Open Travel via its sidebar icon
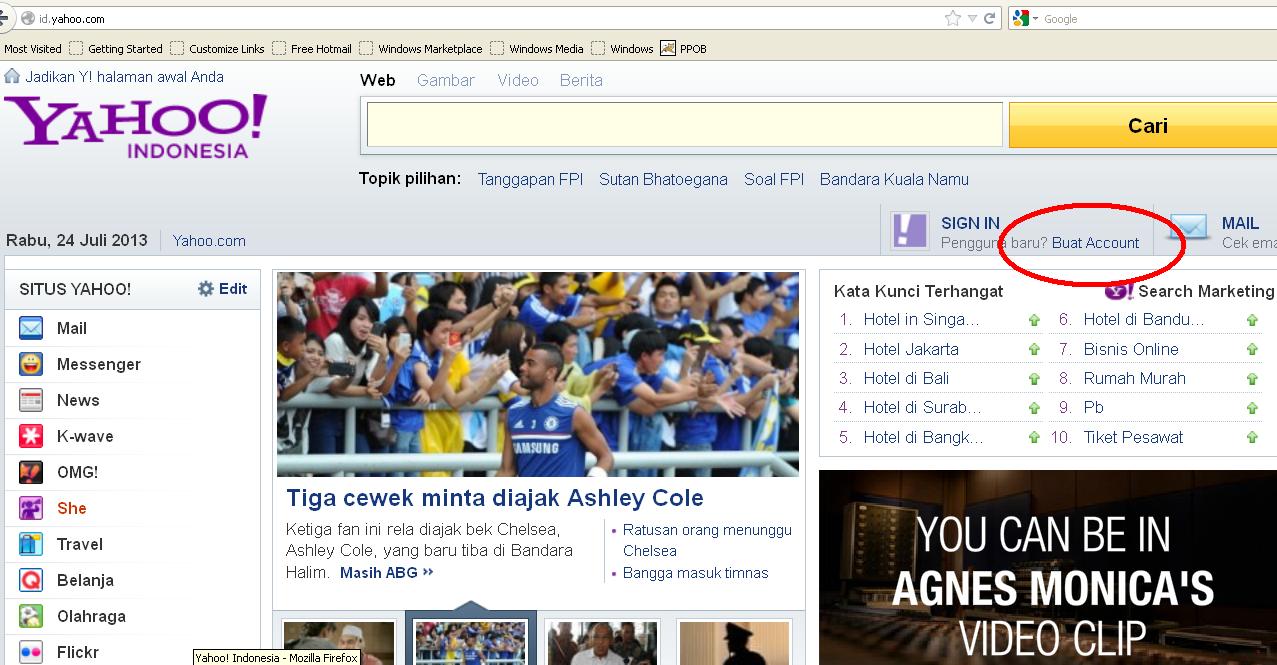 pyautogui.click(x=30, y=544)
